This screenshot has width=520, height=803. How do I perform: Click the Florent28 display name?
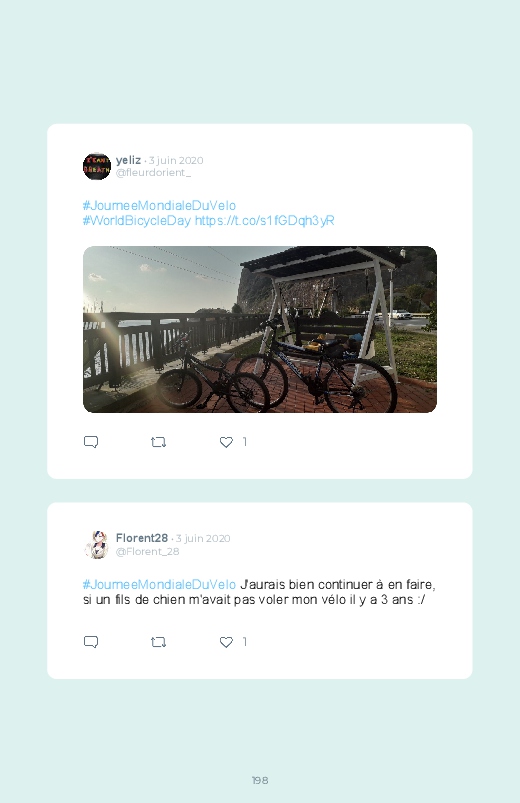coord(142,538)
